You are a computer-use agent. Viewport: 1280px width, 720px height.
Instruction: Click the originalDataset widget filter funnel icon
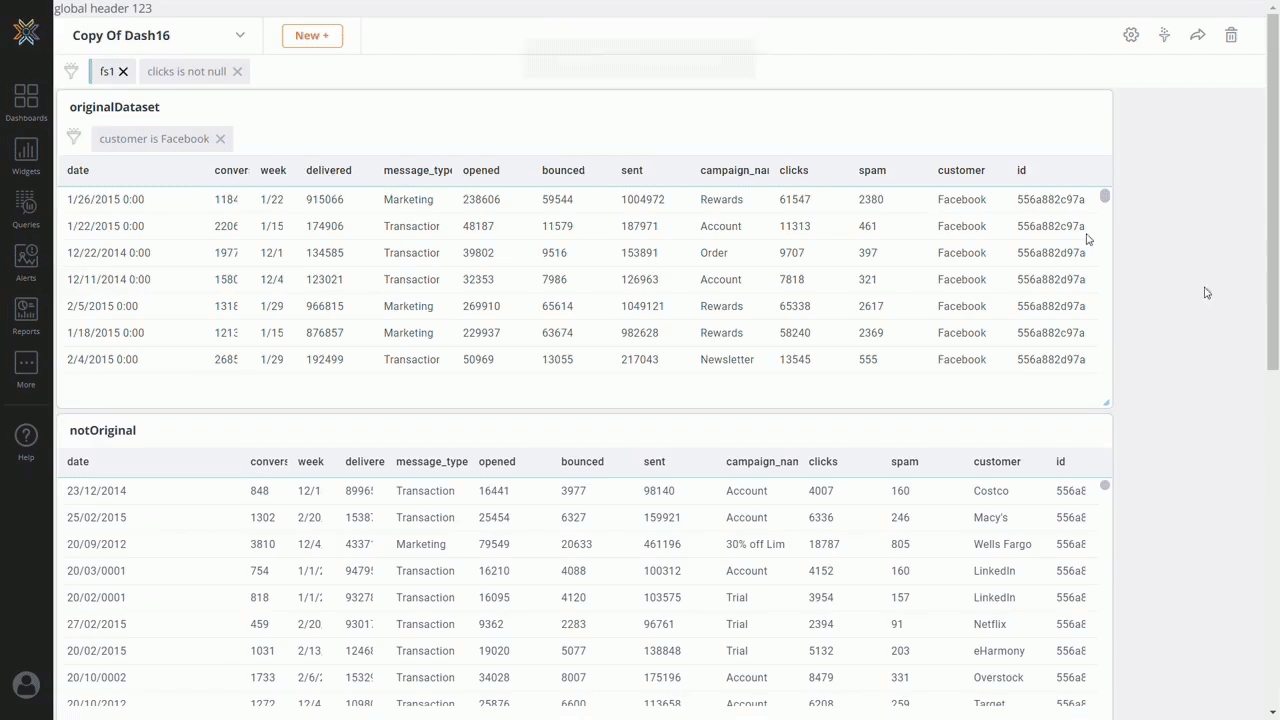click(74, 137)
